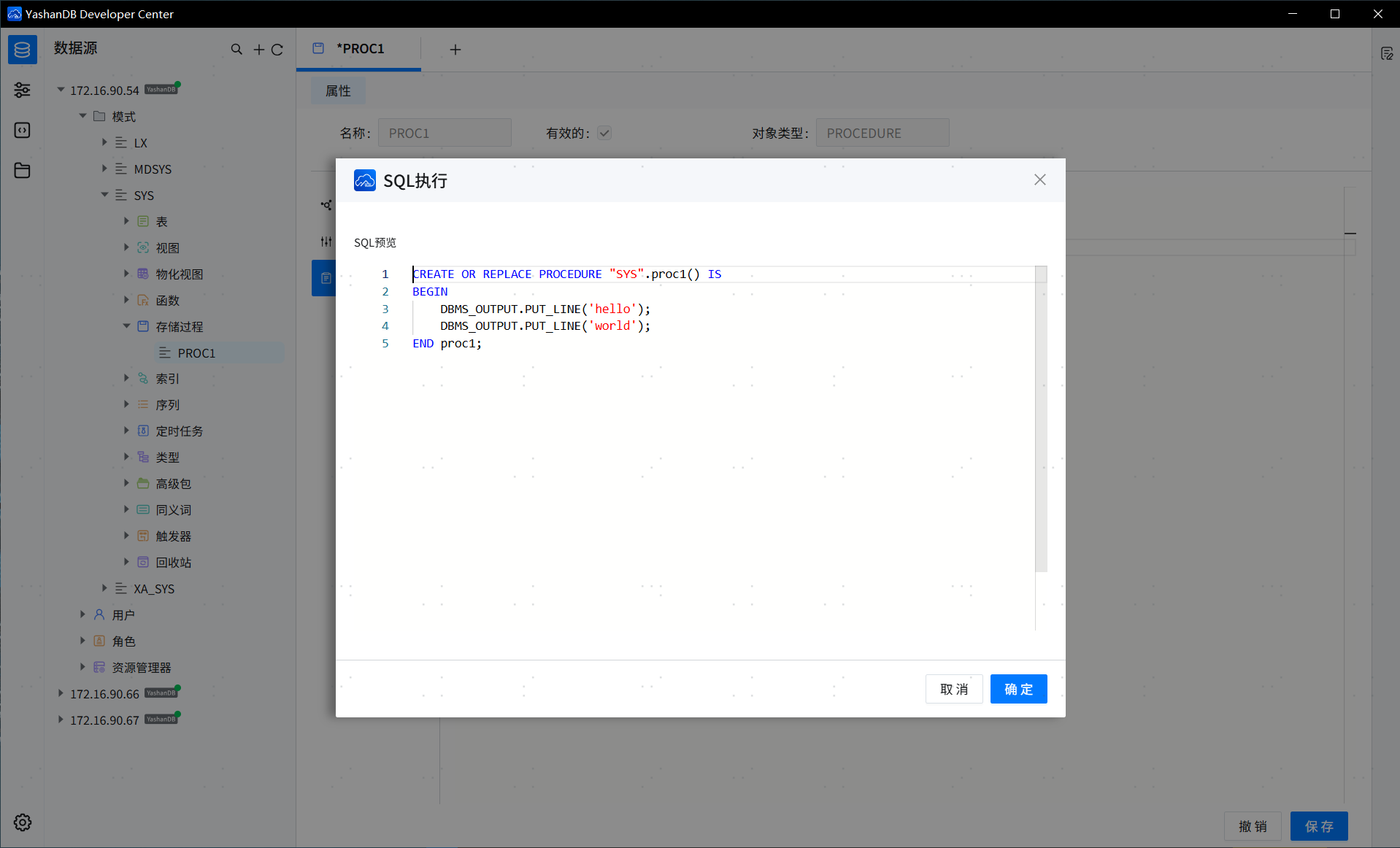Select the 属性 tab
The image size is (1400, 848).
[338, 90]
